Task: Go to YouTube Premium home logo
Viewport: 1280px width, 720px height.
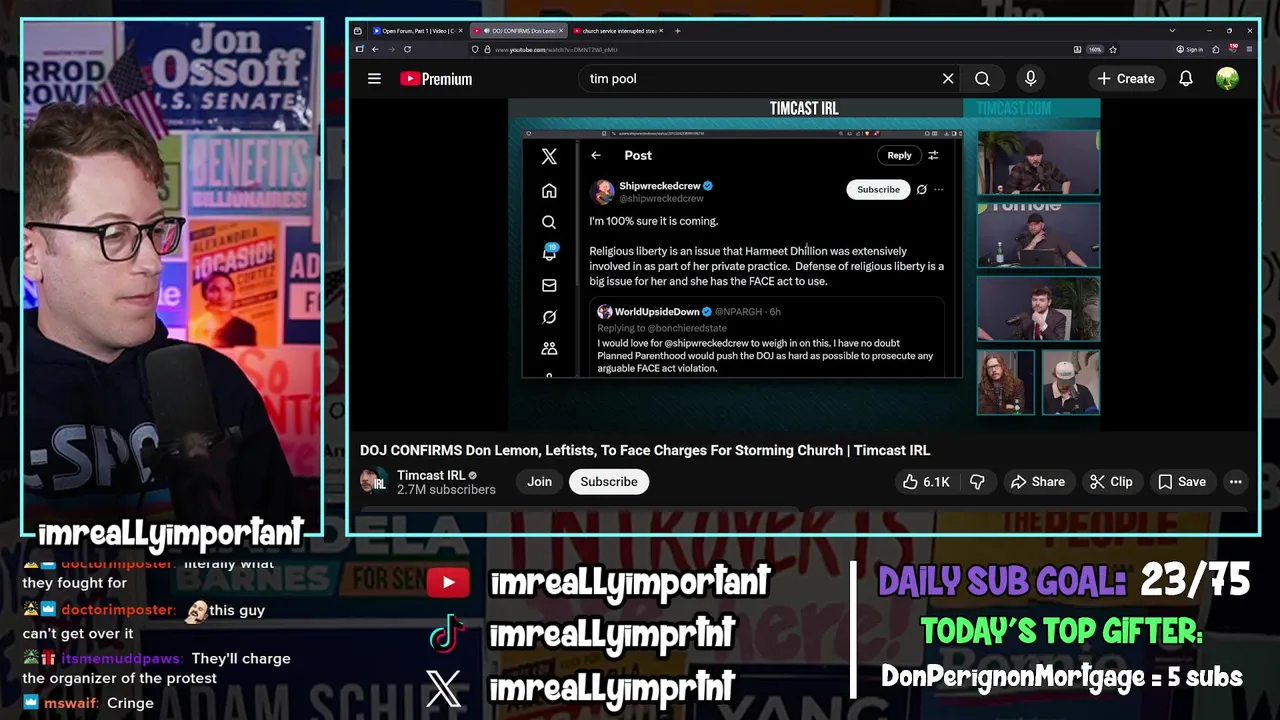Action: (x=436, y=79)
